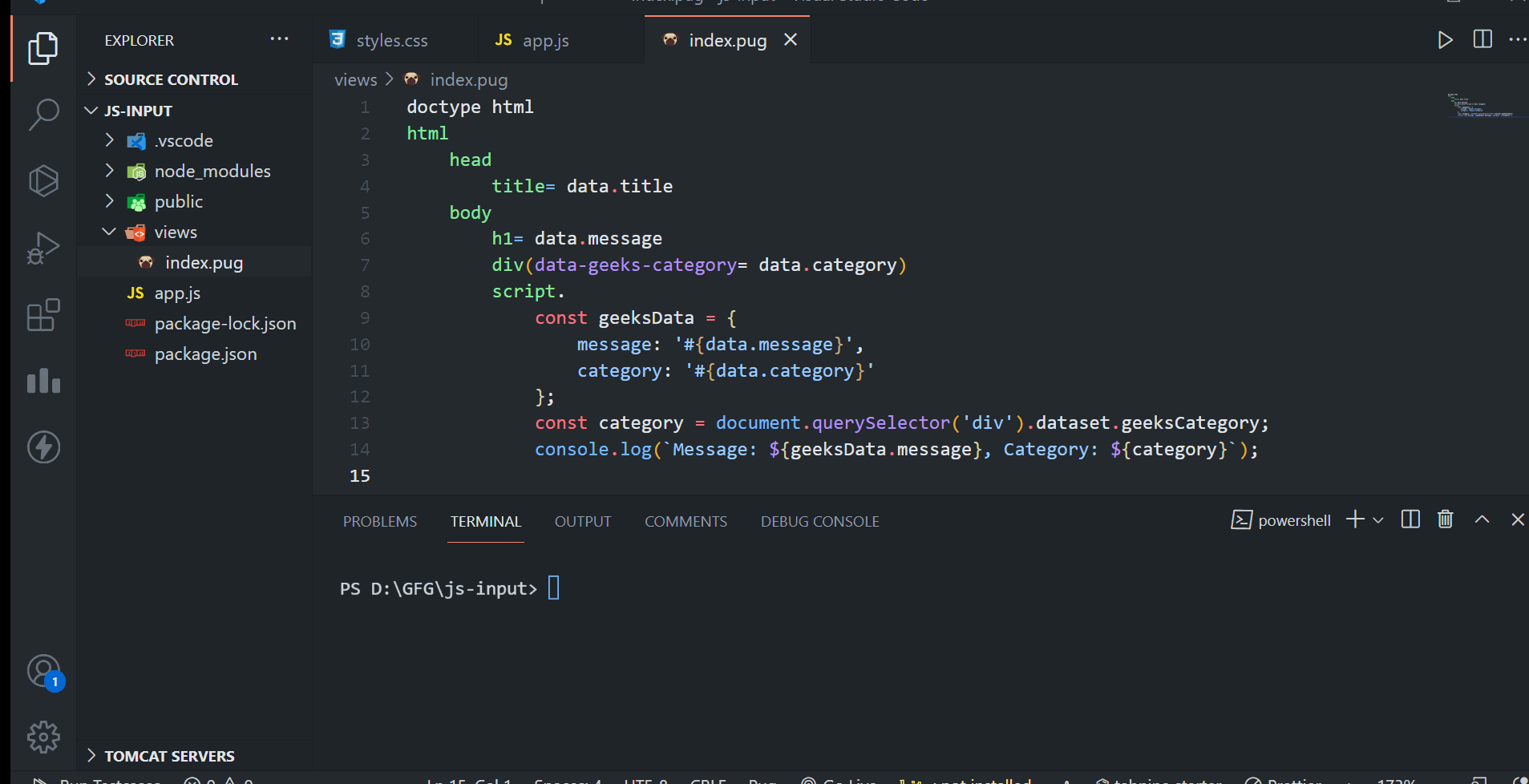Click the code minimap preview
1529x784 pixels.
(1480, 106)
